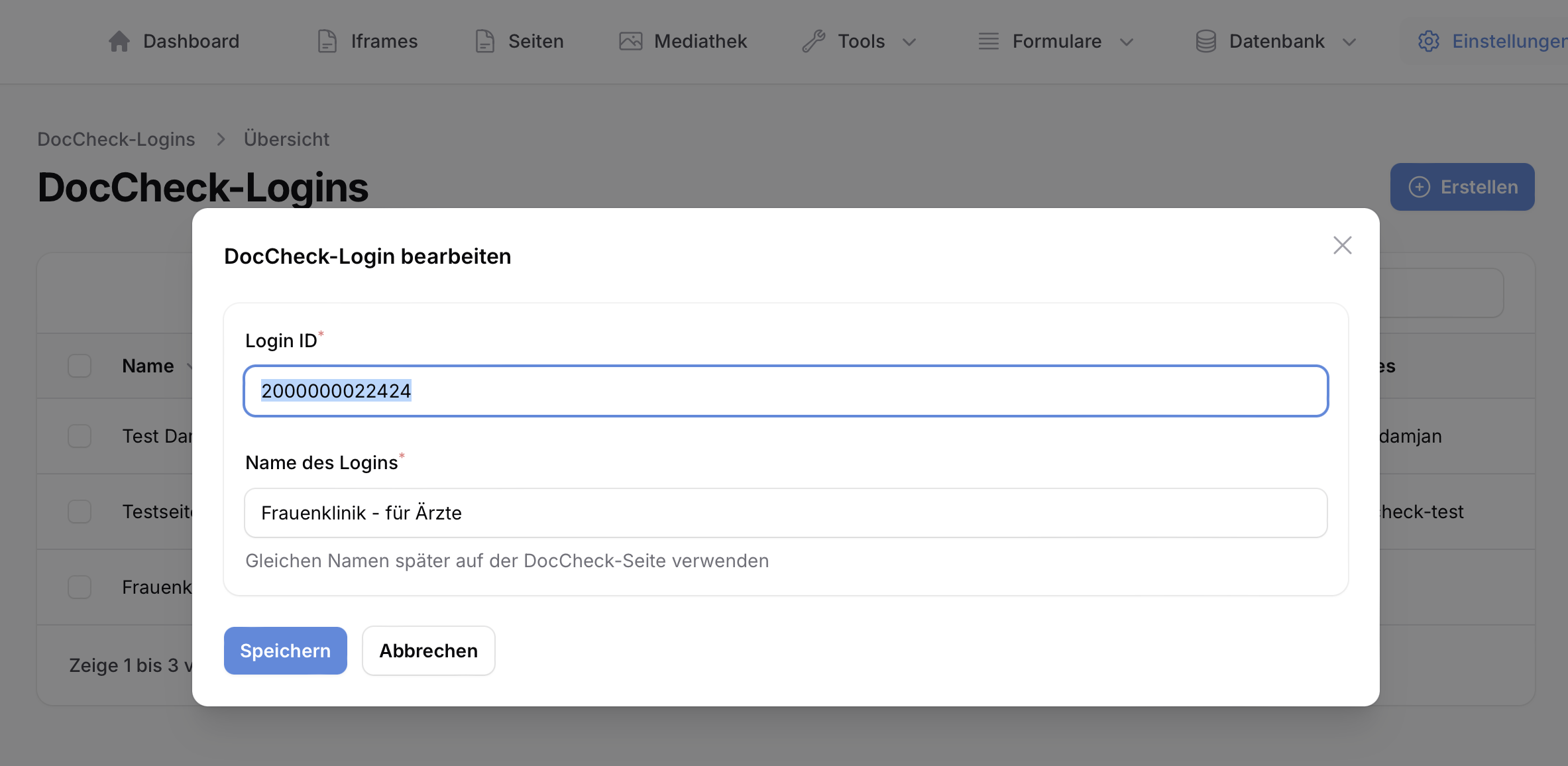The height and width of the screenshot is (766, 1568).
Task: Open the Mediathek menu item
Action: pyautogui.click(x=683, y=41)
